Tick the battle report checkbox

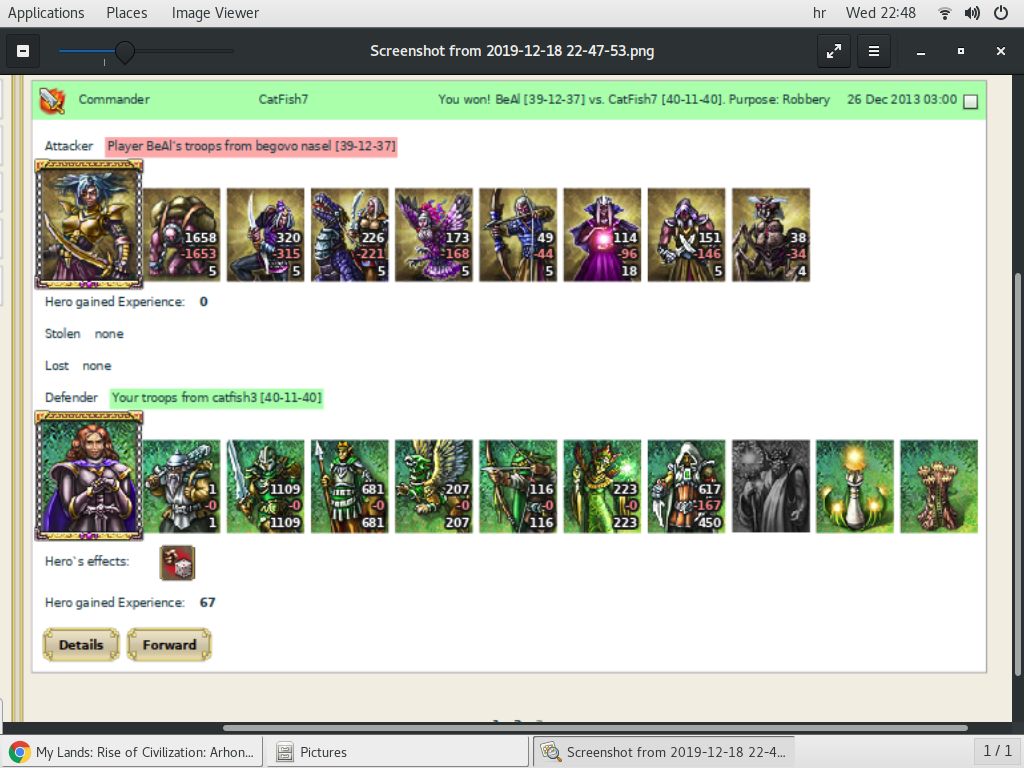coord(970,101)
